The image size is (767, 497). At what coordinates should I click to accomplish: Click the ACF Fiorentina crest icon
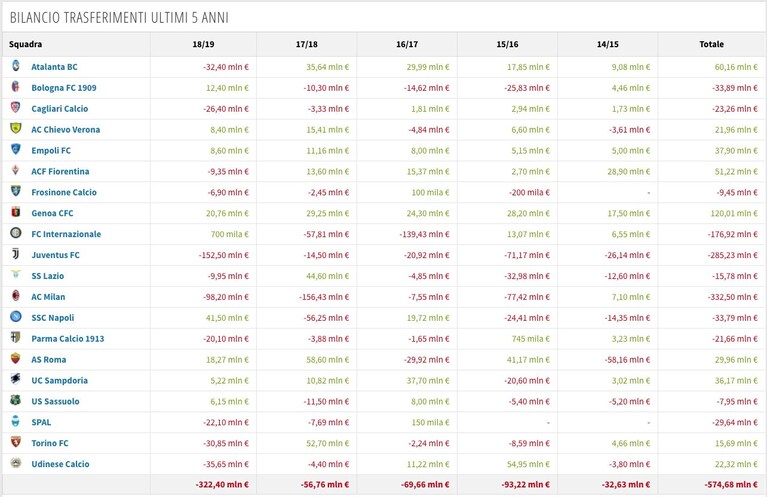coord(16,170)
